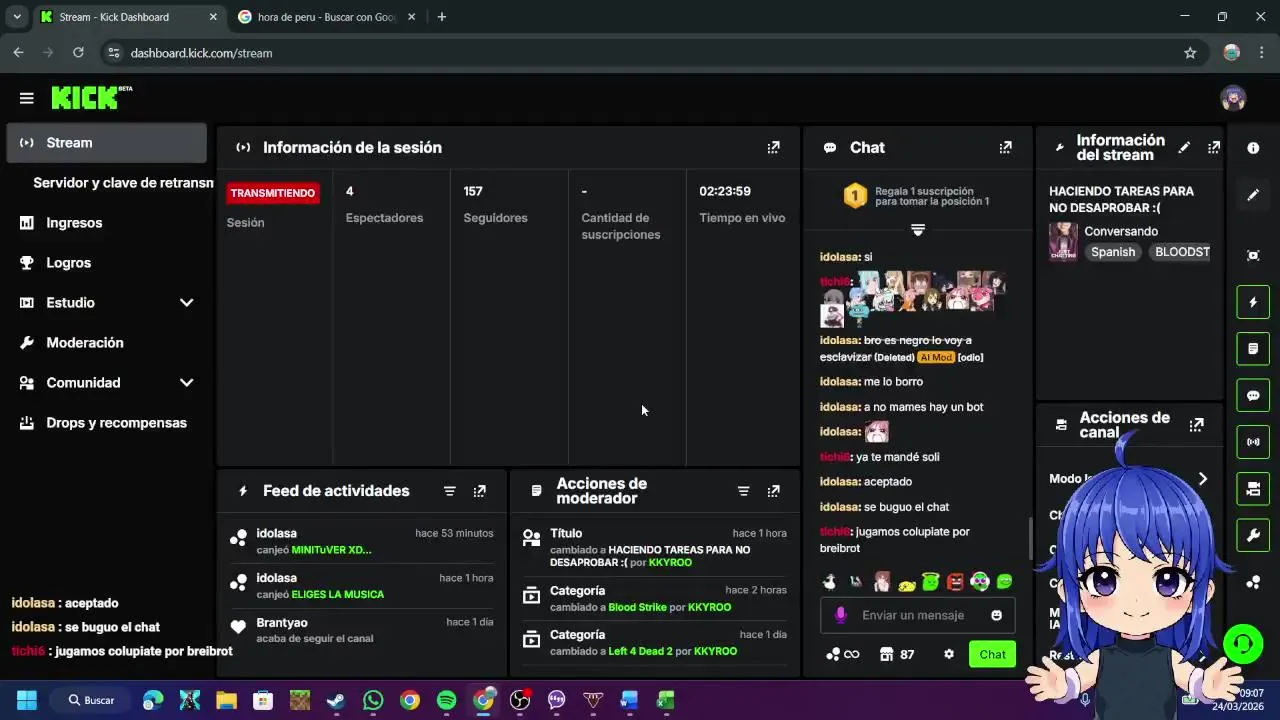Click the Spanish language tag
This screenshot has height=720, width=1280.
pyautogui.click(x=1113, y=252)
